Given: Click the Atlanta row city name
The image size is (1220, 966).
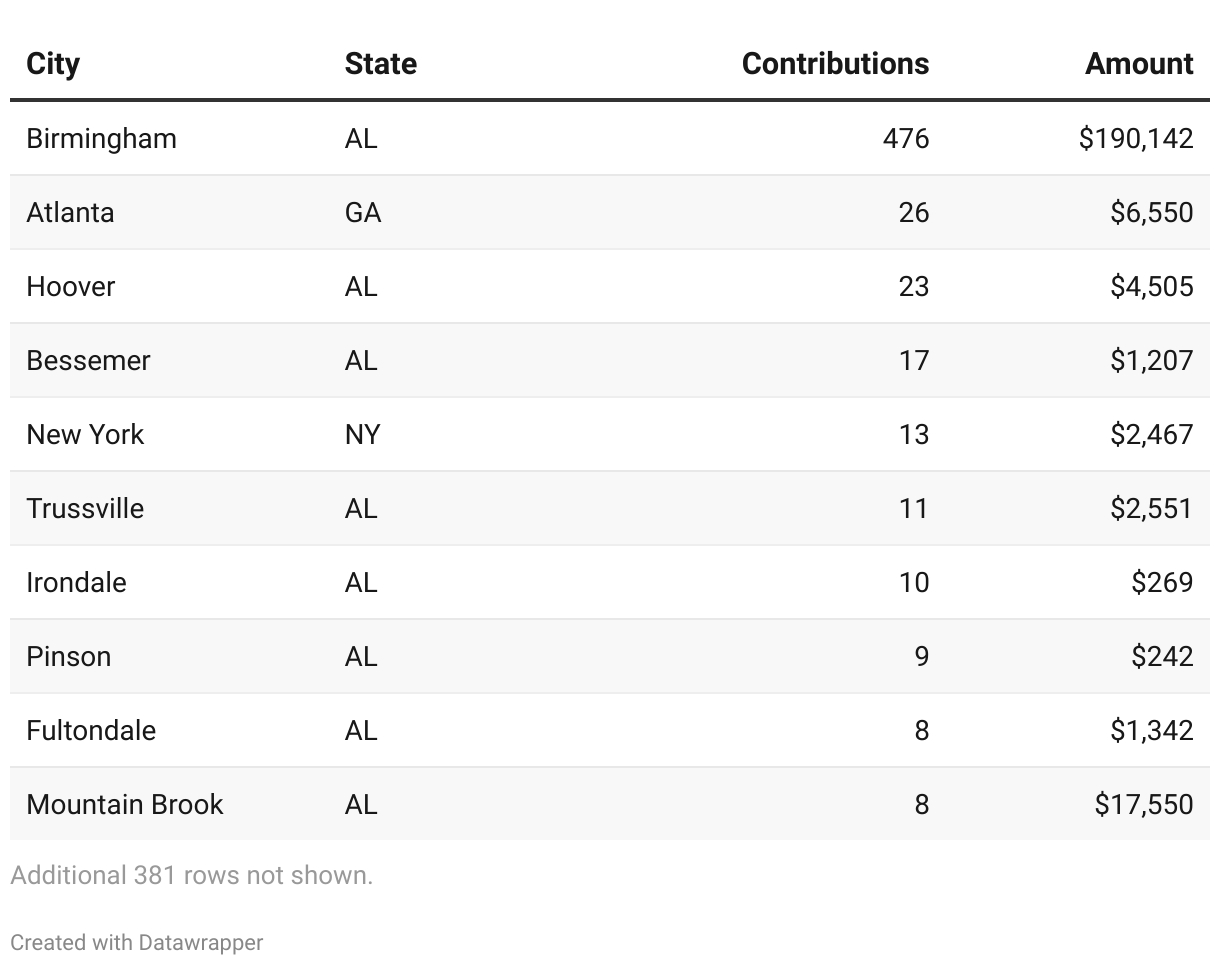Looking at the screenshot, I should (70, 212).
